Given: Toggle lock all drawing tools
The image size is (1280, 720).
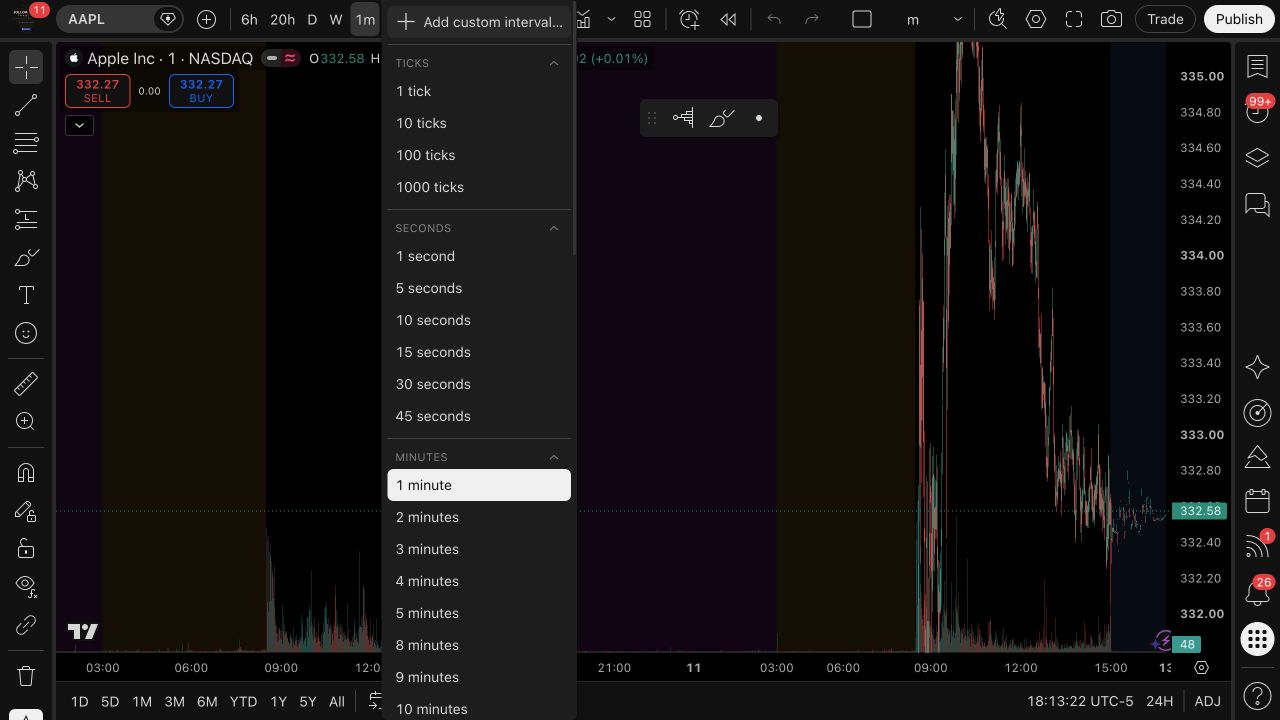Looking at the screenshot, I should point(26,549).
